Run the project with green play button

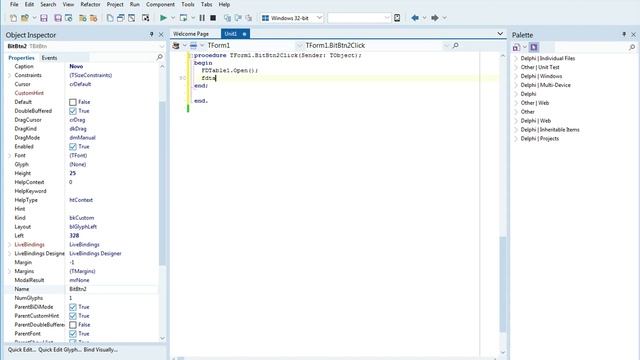(163, 18)
